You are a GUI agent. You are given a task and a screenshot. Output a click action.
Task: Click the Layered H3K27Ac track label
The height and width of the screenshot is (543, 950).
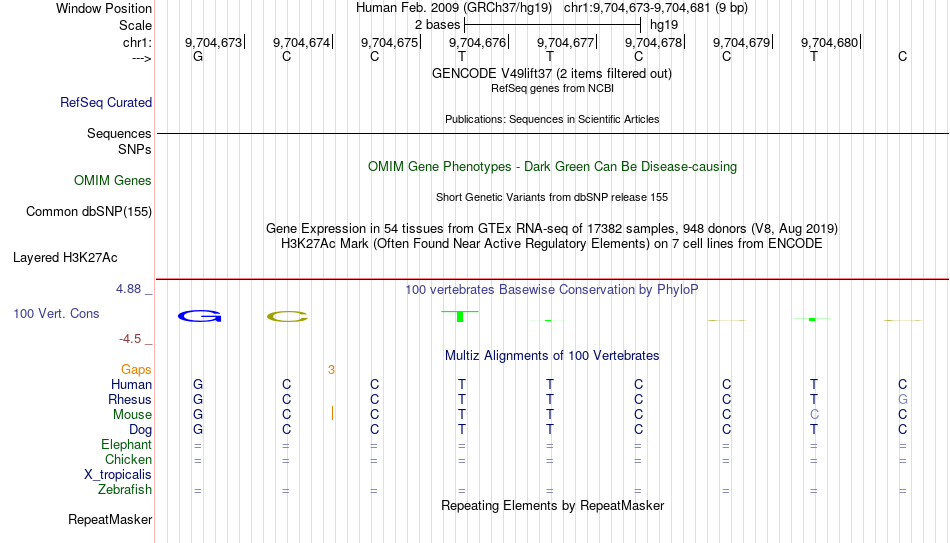(x=65, y=258)
